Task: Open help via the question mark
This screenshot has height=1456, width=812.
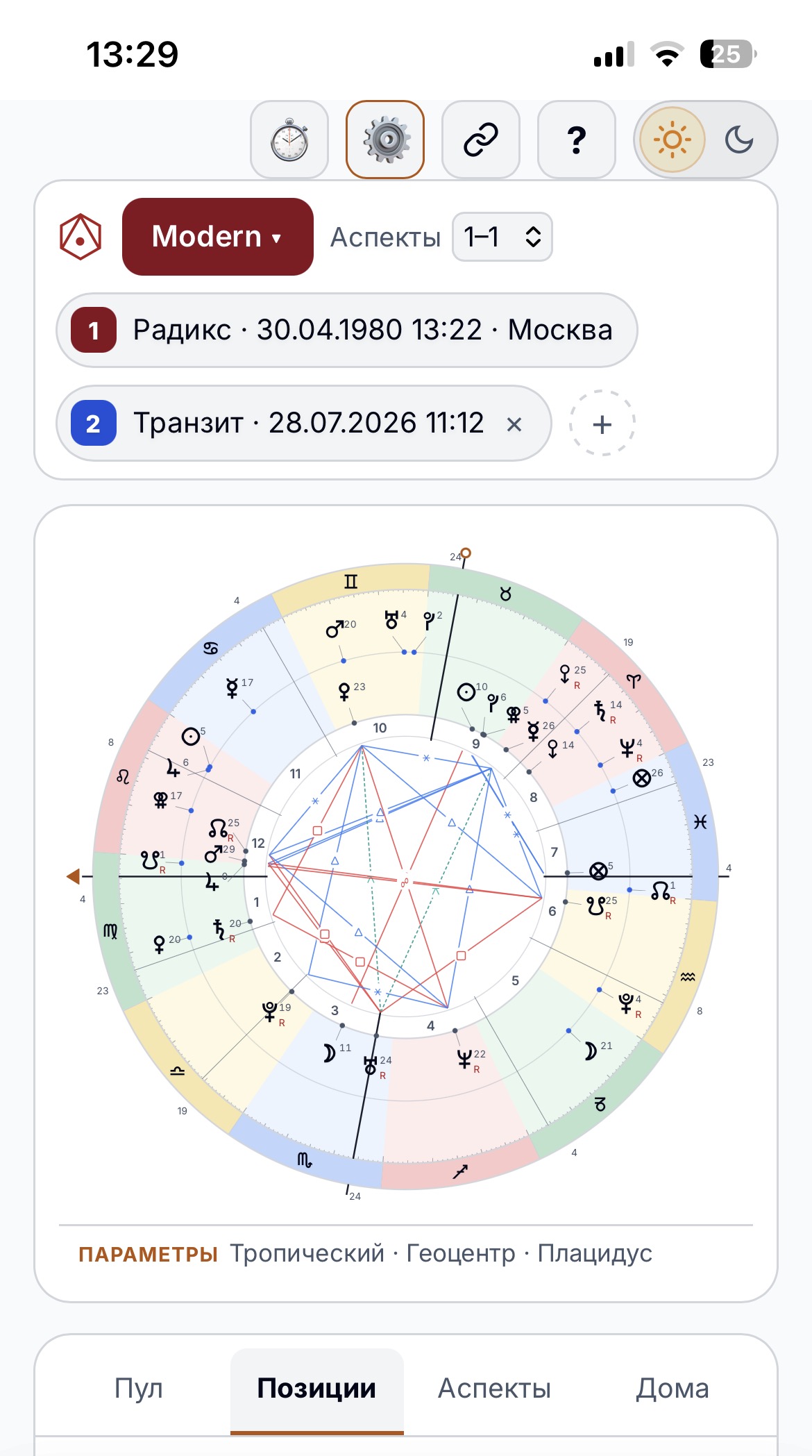Action: [577, 140]
